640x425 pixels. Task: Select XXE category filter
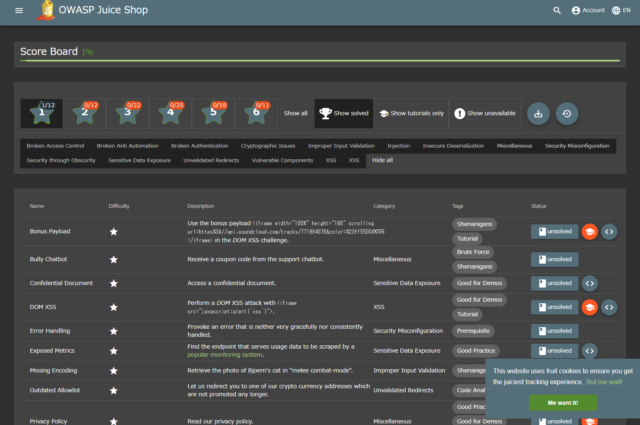(354, 160)
